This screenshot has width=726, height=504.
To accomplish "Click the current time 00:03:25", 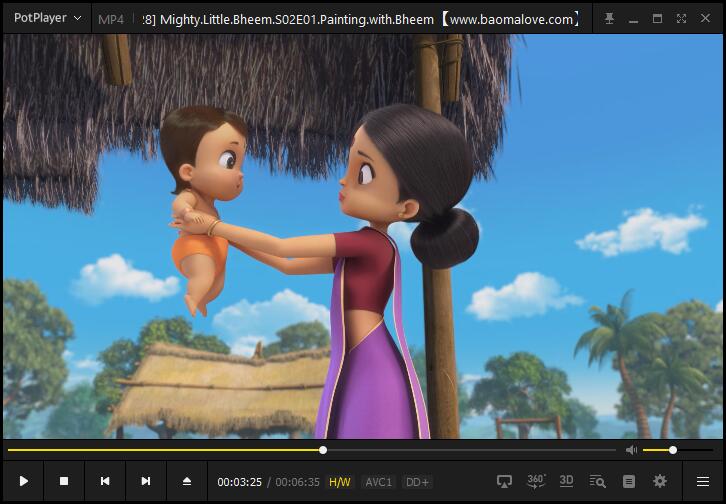I will [239, 482].
